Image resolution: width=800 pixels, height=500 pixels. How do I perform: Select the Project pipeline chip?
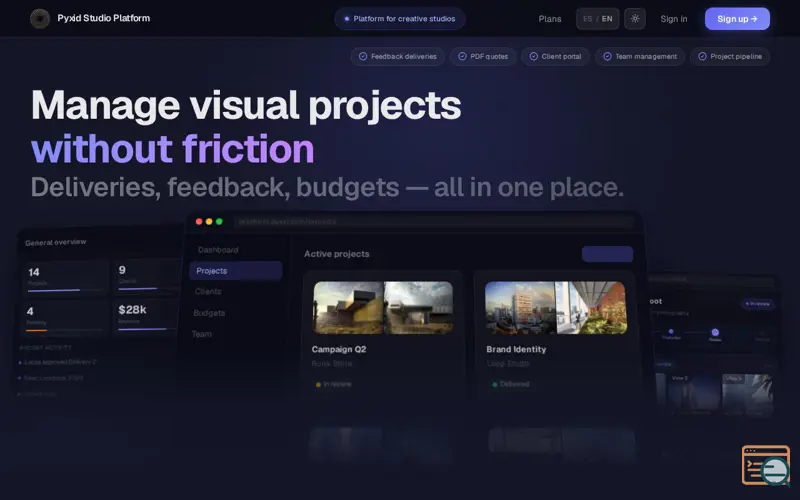[x=730, y=57]
